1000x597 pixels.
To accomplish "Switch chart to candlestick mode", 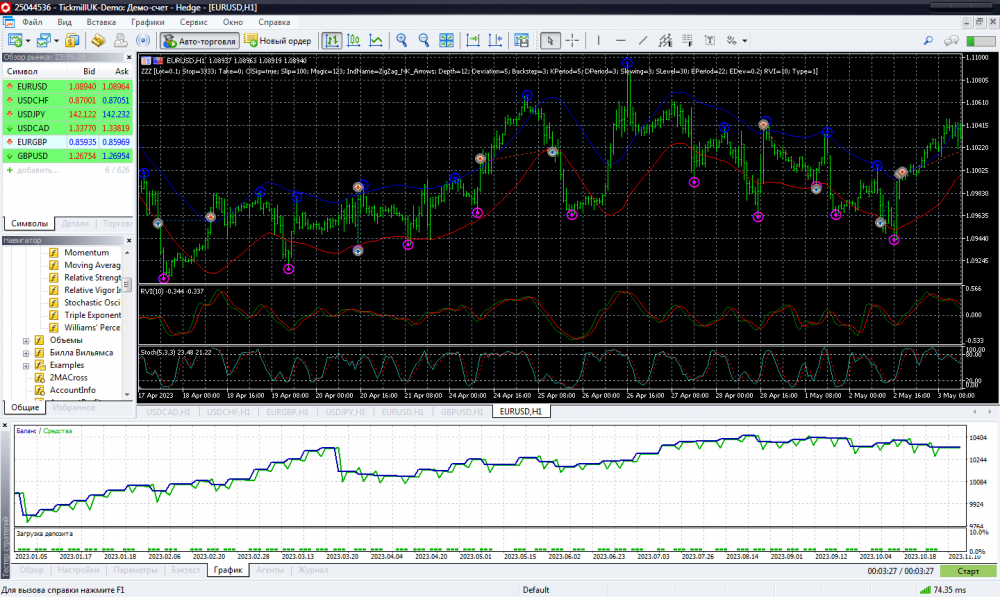I will [353, 41].
